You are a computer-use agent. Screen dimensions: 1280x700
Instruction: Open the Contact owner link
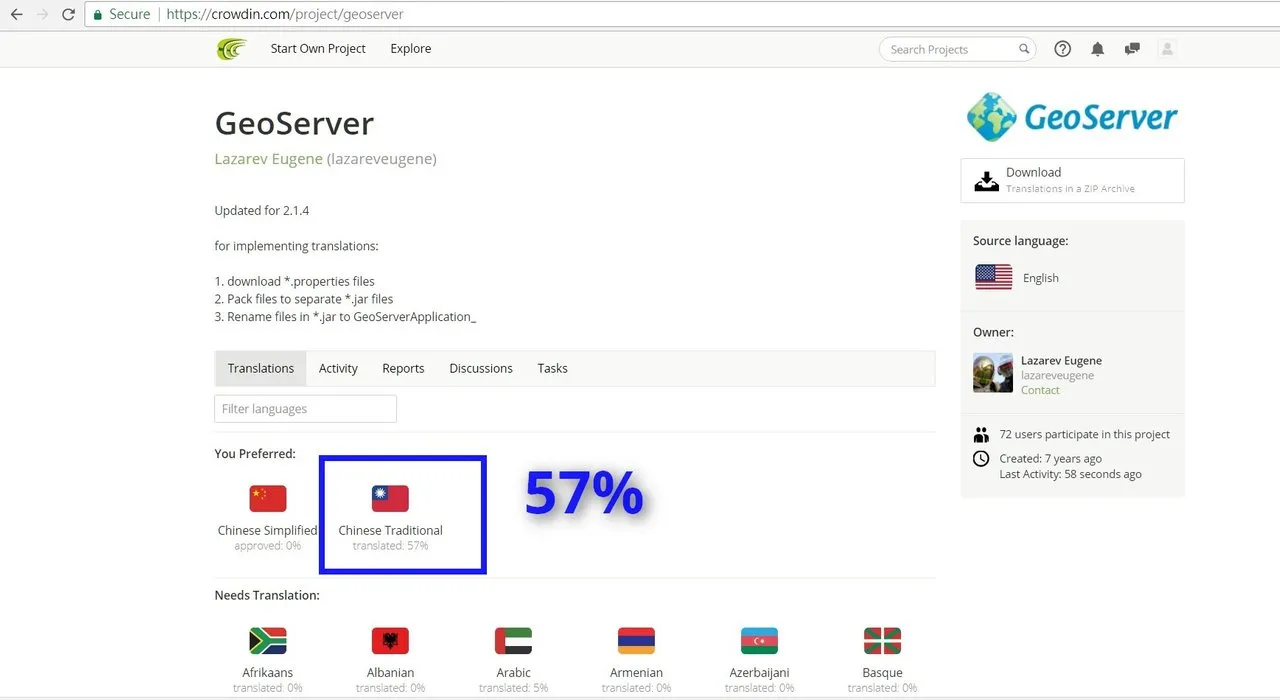click(1040, 390)
